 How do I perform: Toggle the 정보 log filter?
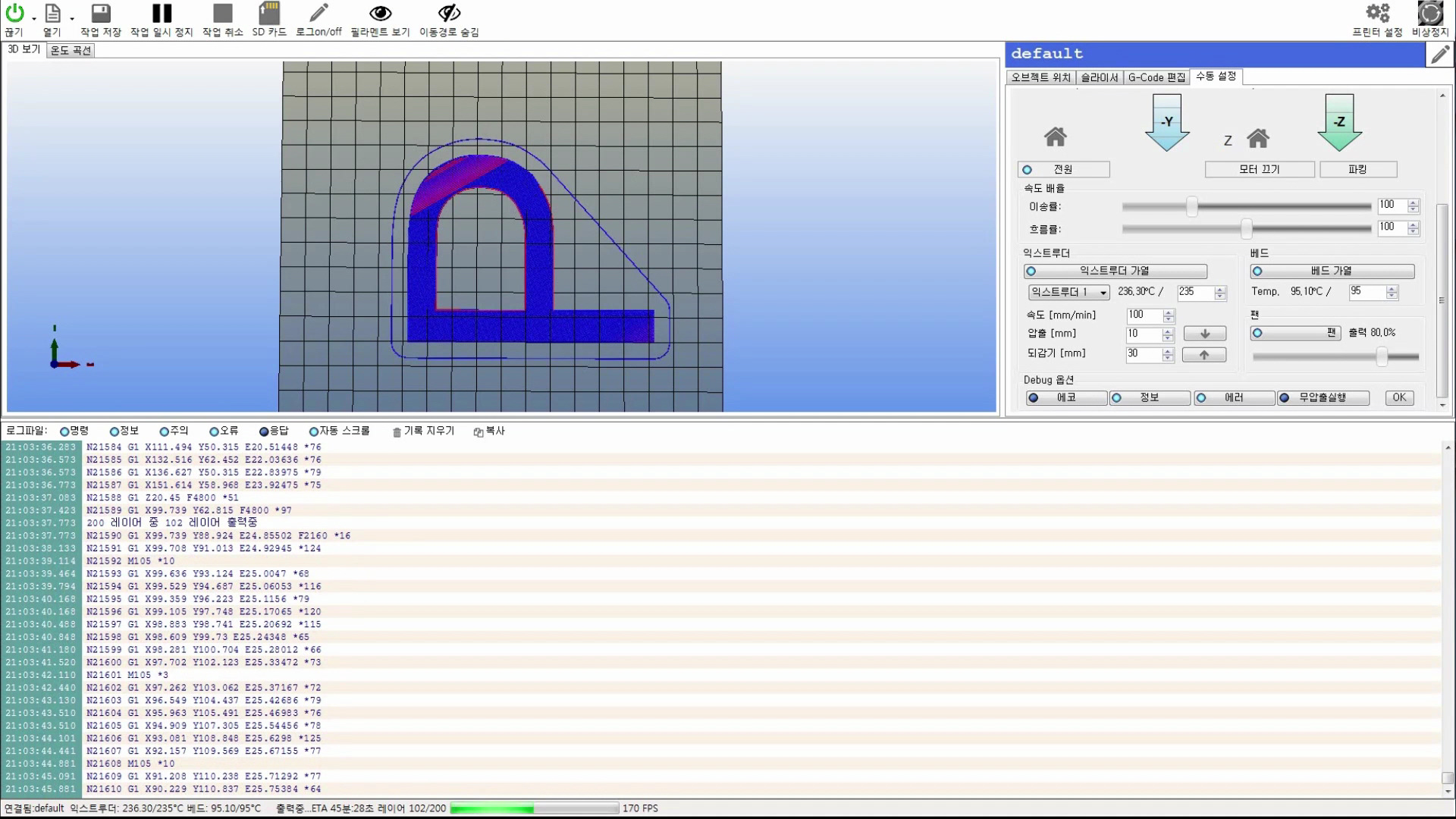124,431
